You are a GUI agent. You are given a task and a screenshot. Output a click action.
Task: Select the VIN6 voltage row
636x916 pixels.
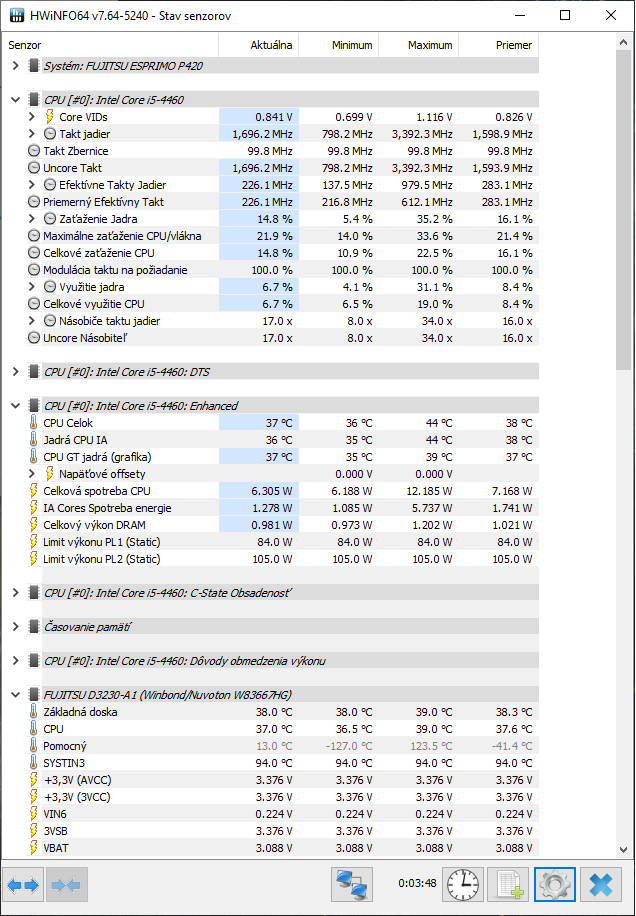pyautogui.click(x=282, y=813)
